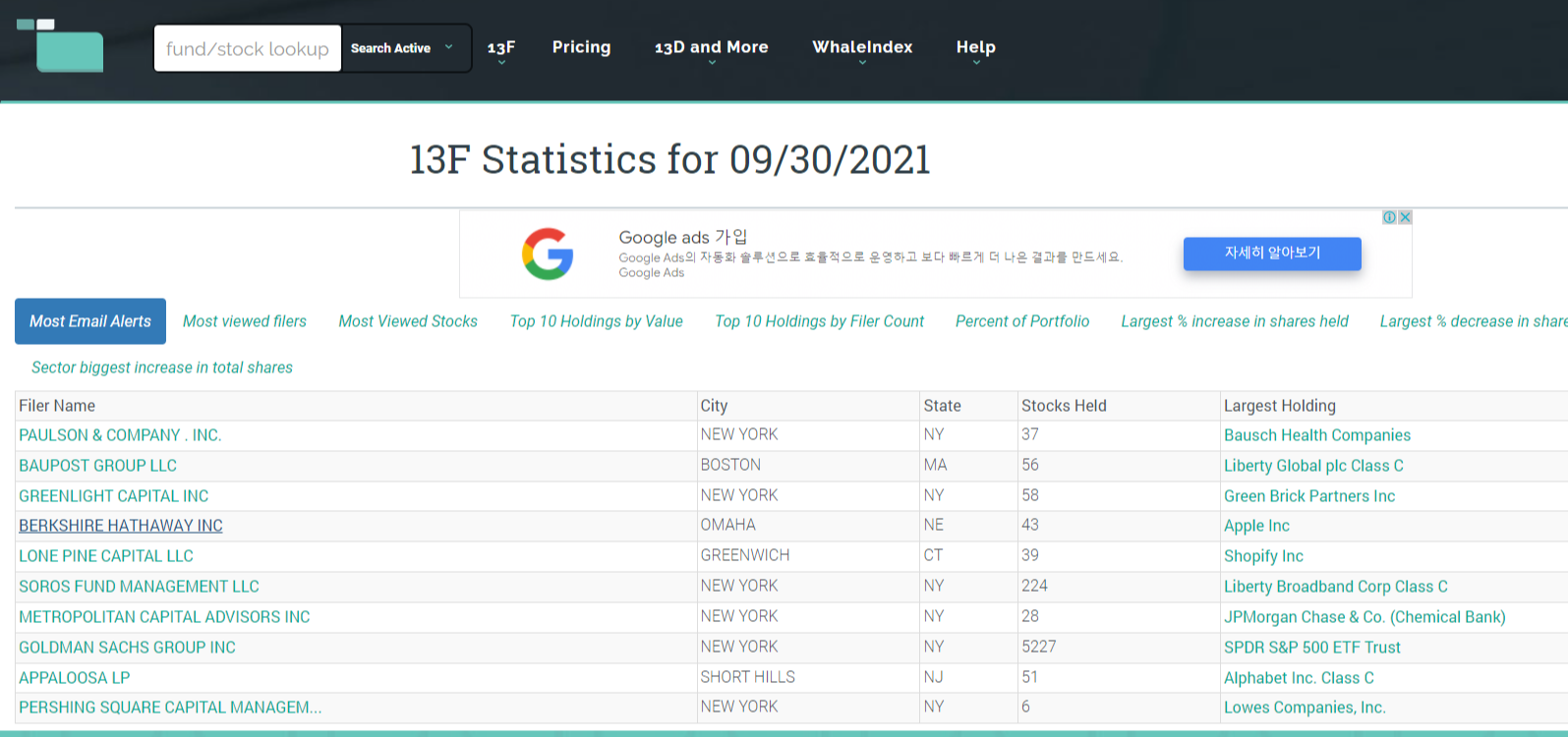Expand the WhaleIndex menu

point(862,49)
